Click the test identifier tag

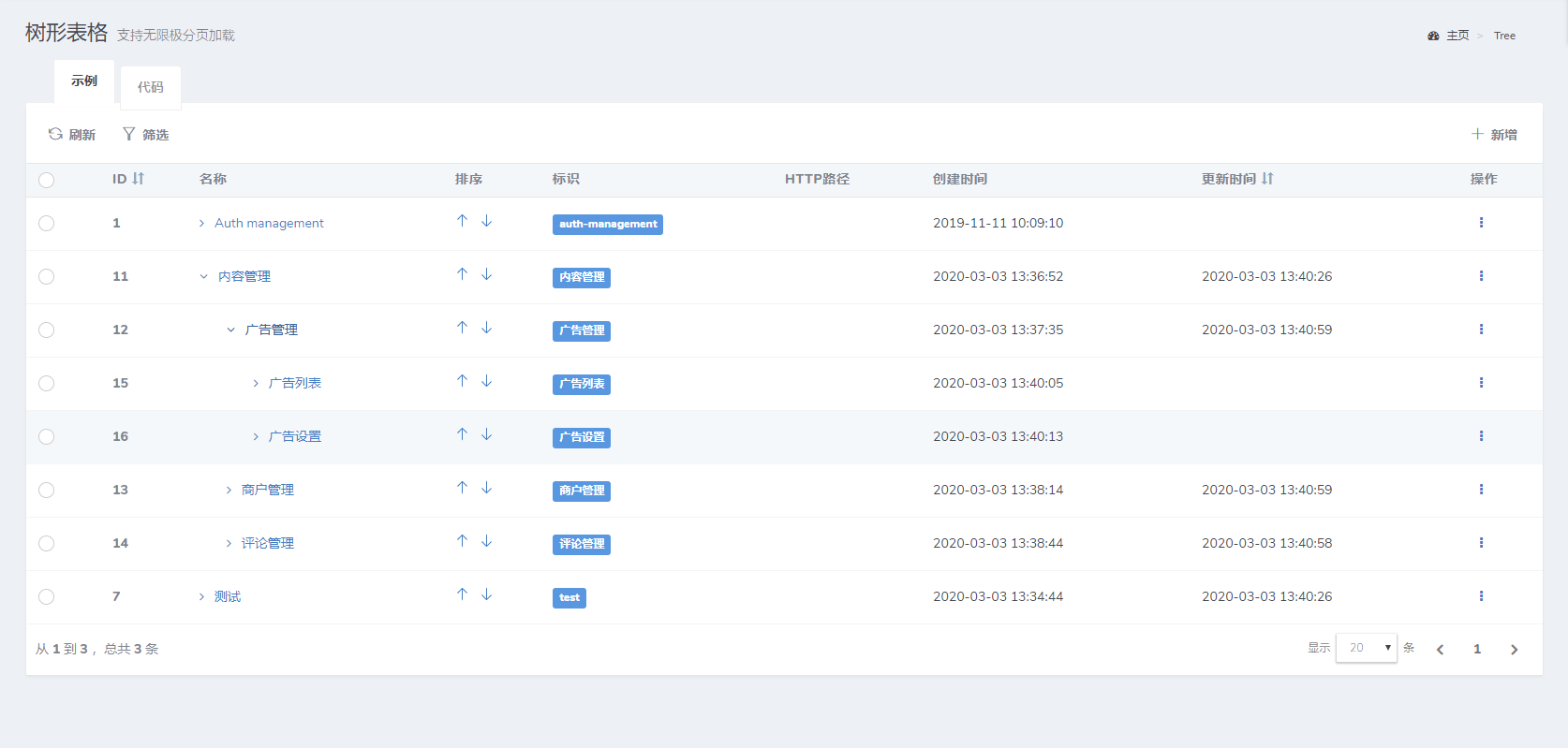(570, 598)
